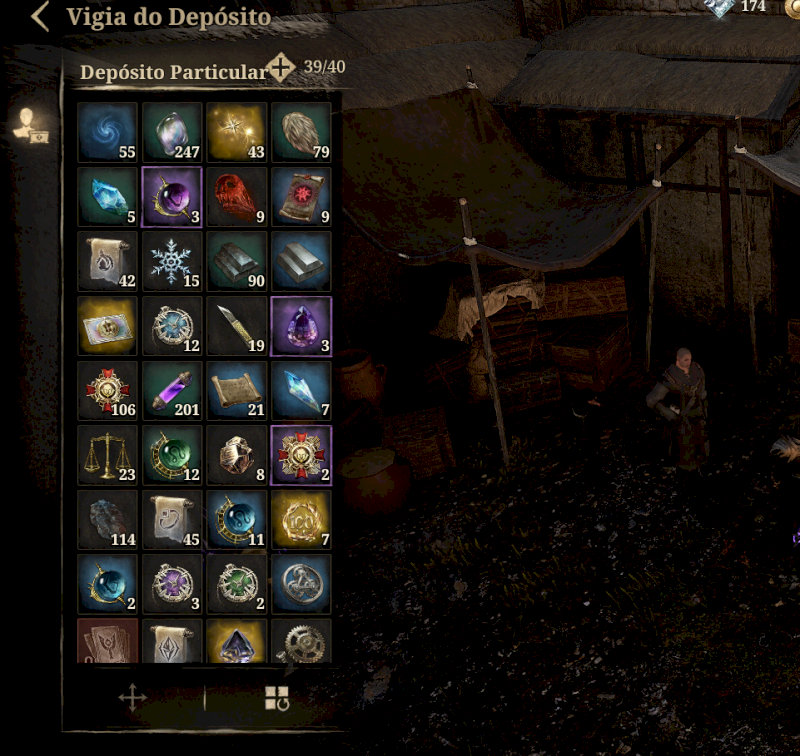The height and width of the screenshot is (756, 800).
Task: Select the blue swirl item with 55
Action: (108, 132)
